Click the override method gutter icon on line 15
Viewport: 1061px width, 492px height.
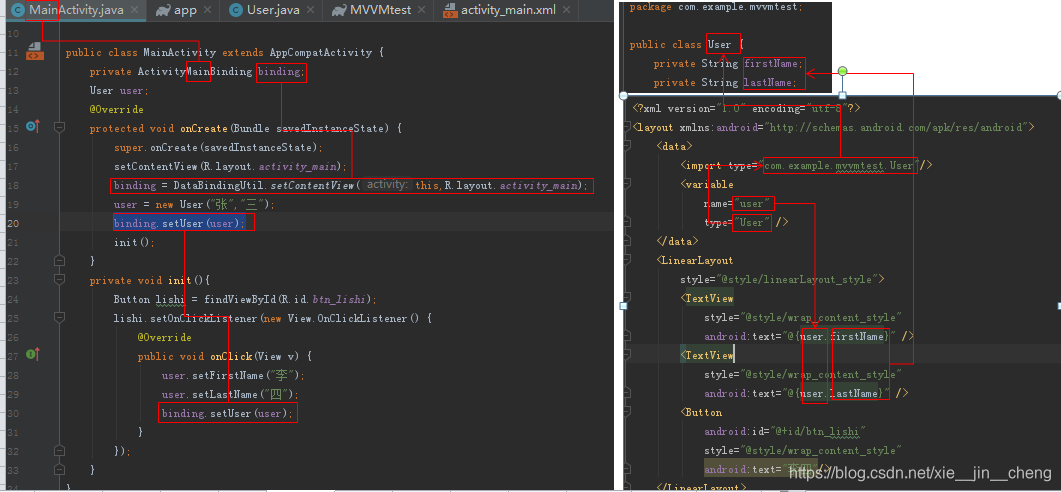pyautogui.click(x=32, y=127)
